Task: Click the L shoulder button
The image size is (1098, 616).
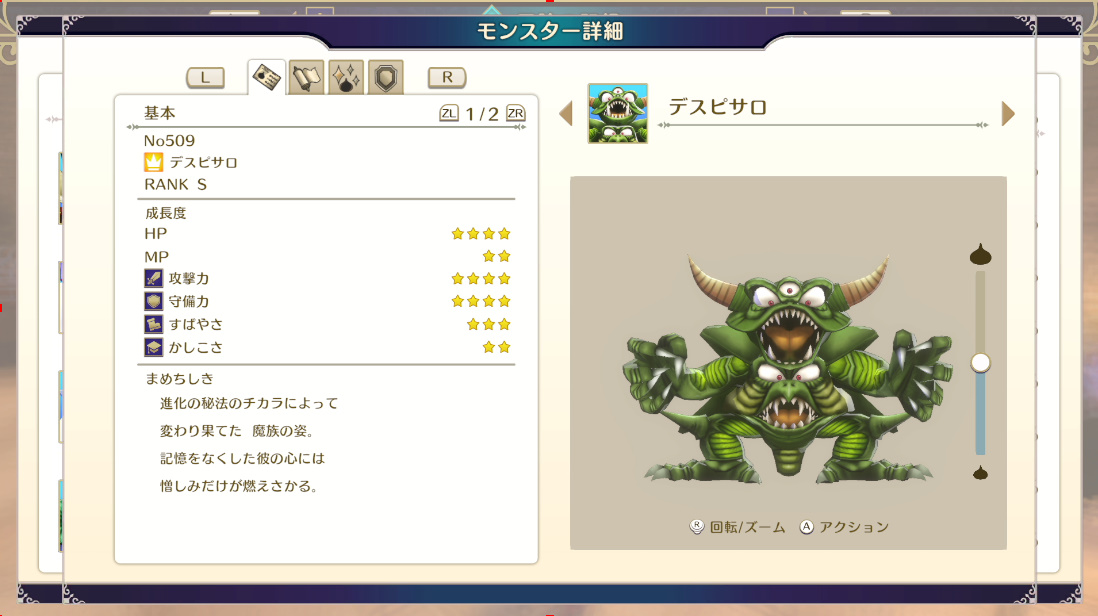Action: coord(205,78)
